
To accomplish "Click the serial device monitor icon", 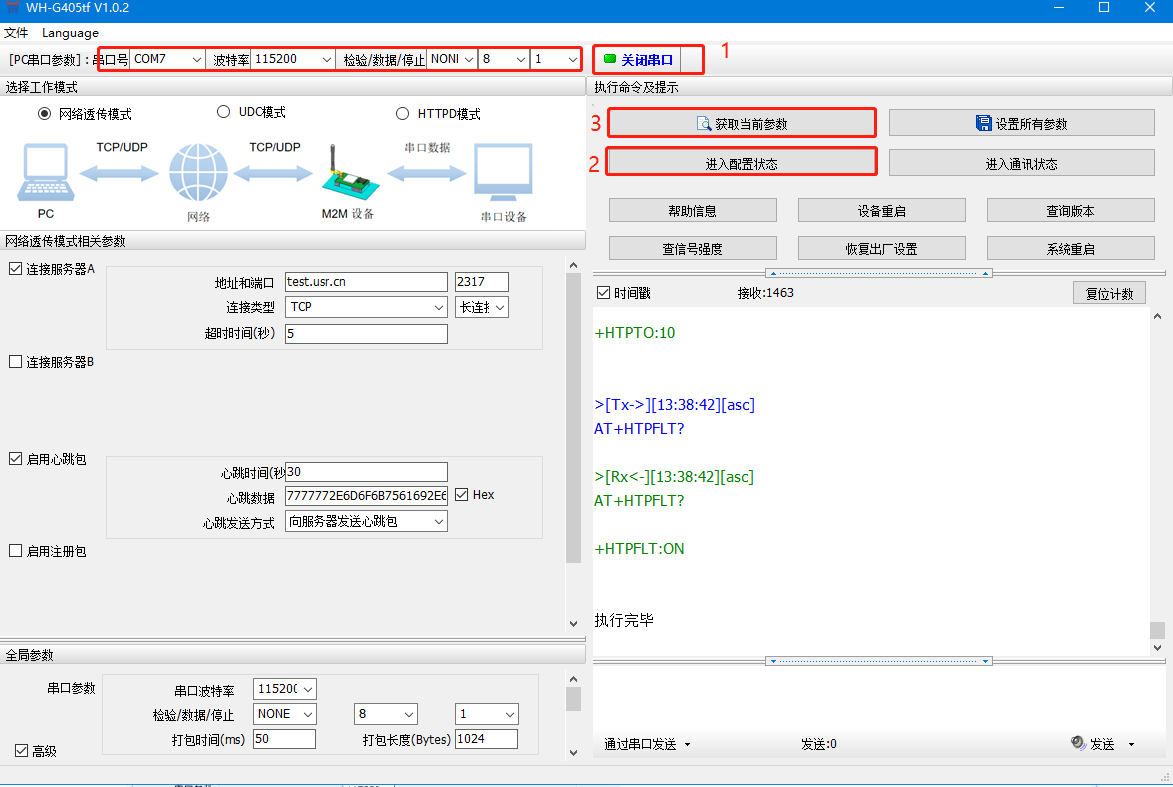I will [x=503, y=174].
